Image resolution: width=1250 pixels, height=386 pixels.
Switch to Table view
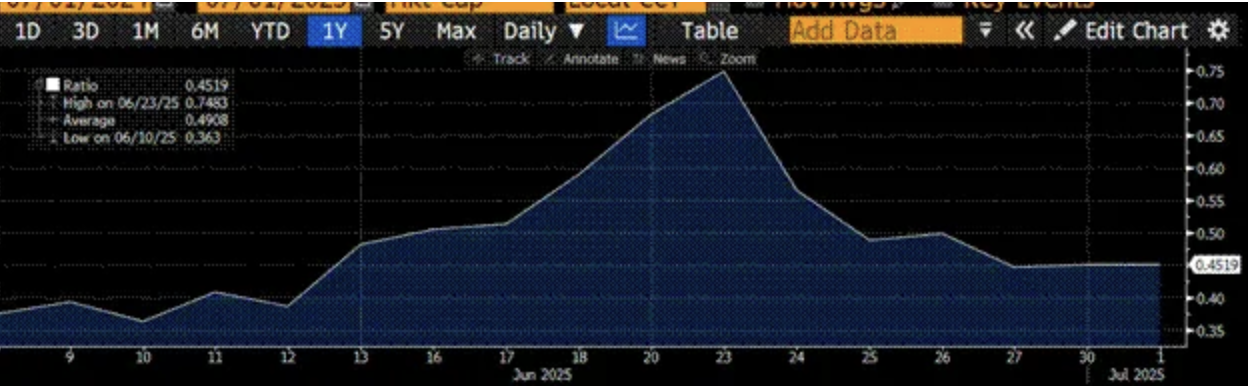click(x=709, y=31)
